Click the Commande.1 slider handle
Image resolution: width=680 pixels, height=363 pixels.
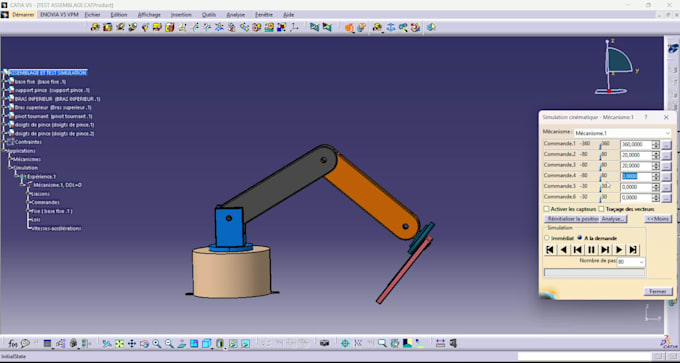point(601,147)
